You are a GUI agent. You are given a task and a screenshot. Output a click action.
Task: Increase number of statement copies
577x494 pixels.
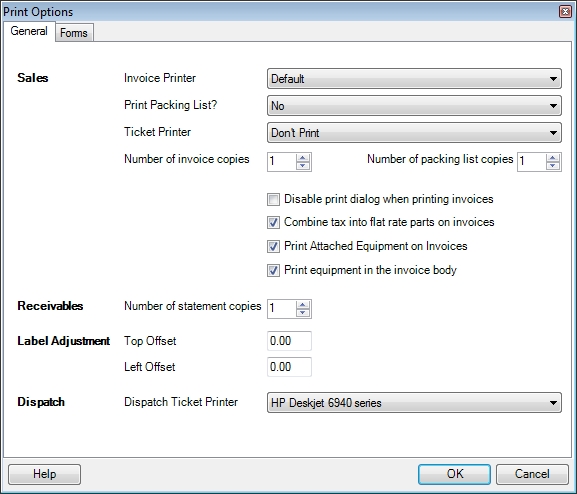coord(303,305)
